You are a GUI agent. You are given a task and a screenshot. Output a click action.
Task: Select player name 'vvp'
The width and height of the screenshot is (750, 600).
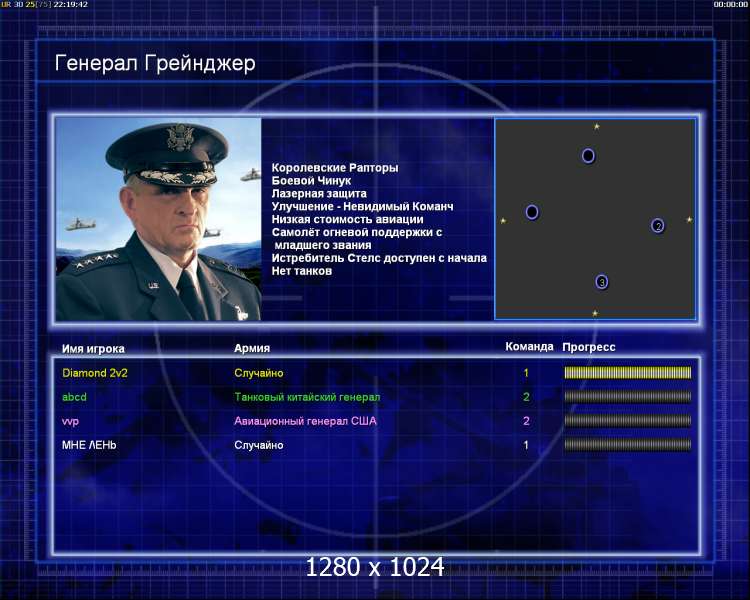70,421
